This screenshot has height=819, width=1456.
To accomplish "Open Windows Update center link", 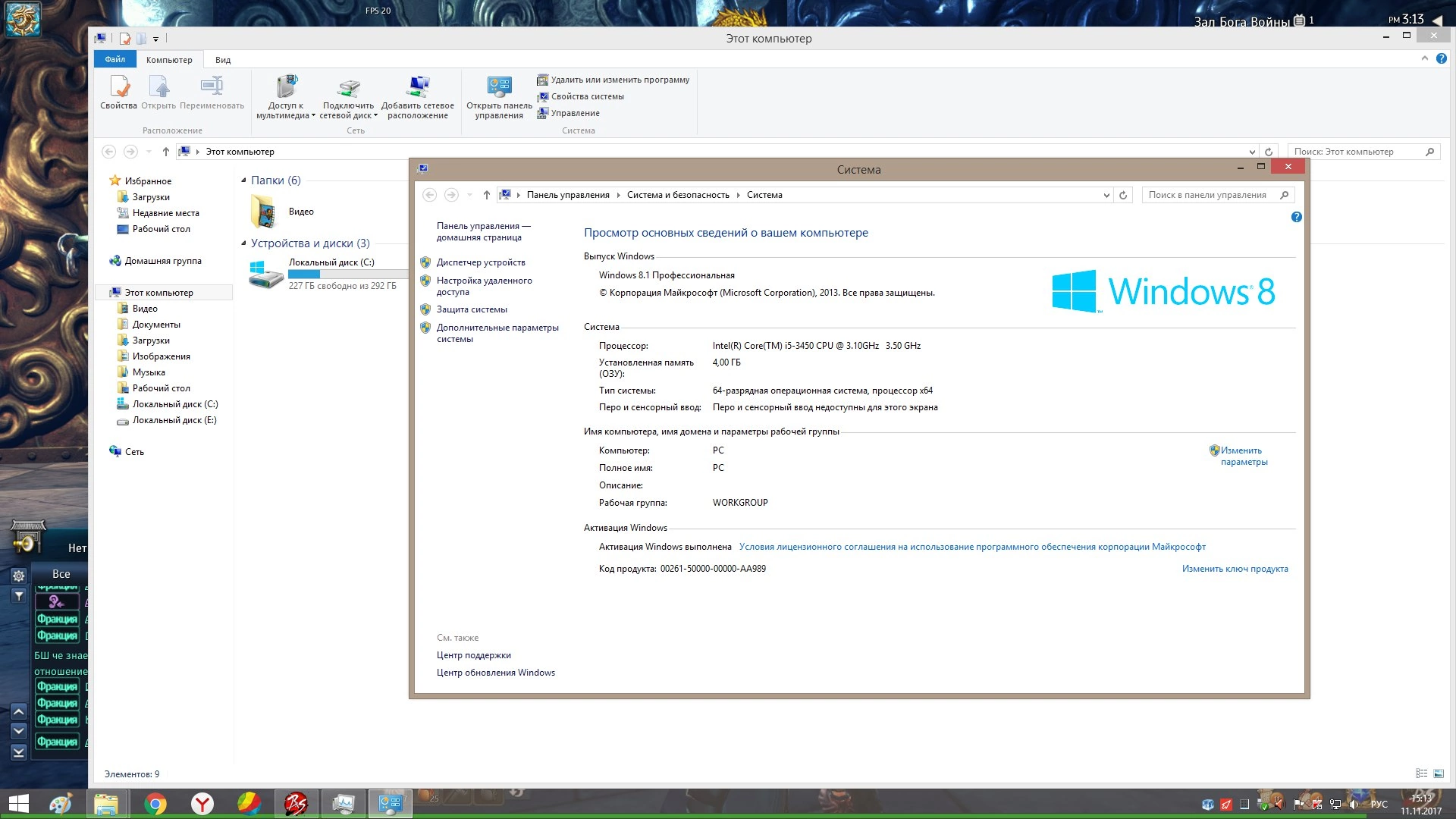I will [495, 673].
